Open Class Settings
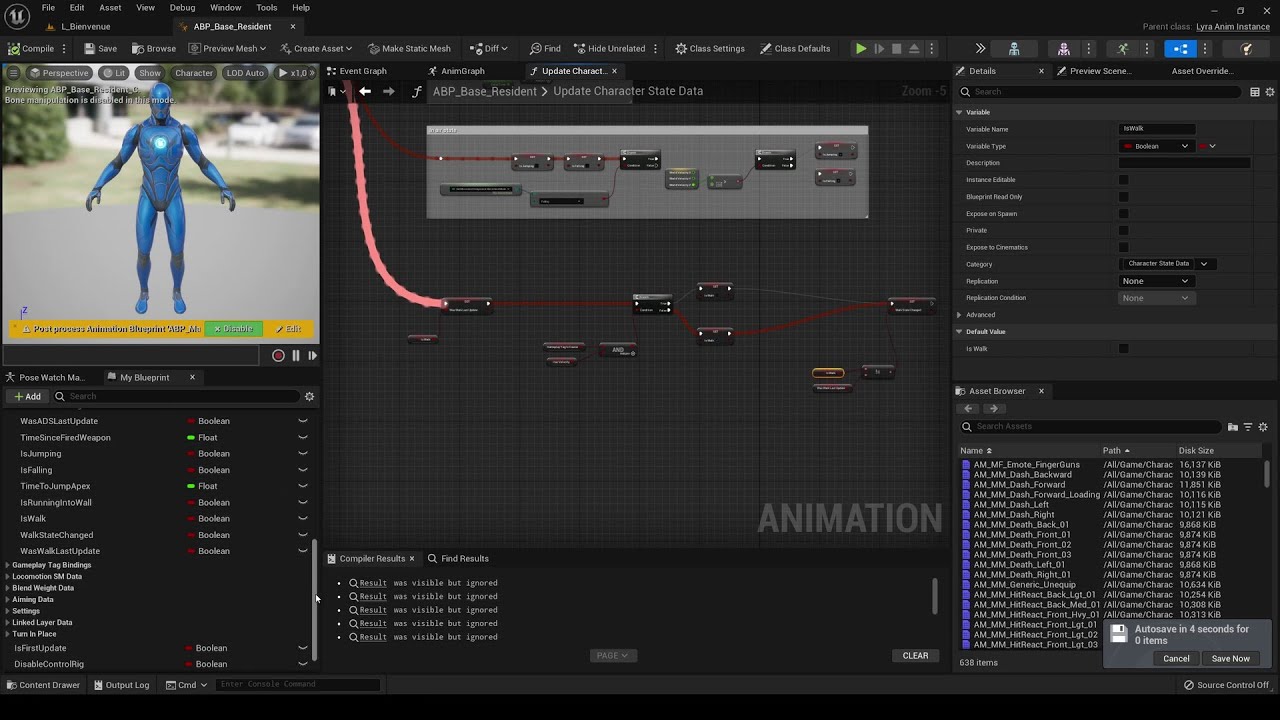Viewport: 1280px width, 720px height. 710,48
